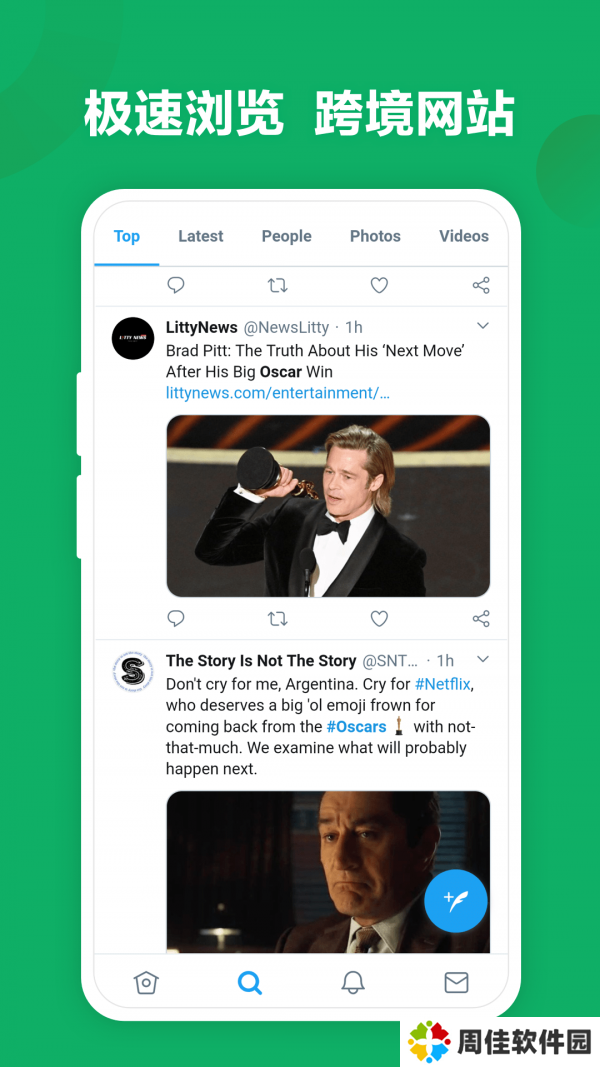
Task: Open the littynews.com entertainment link
Action: 278,393
